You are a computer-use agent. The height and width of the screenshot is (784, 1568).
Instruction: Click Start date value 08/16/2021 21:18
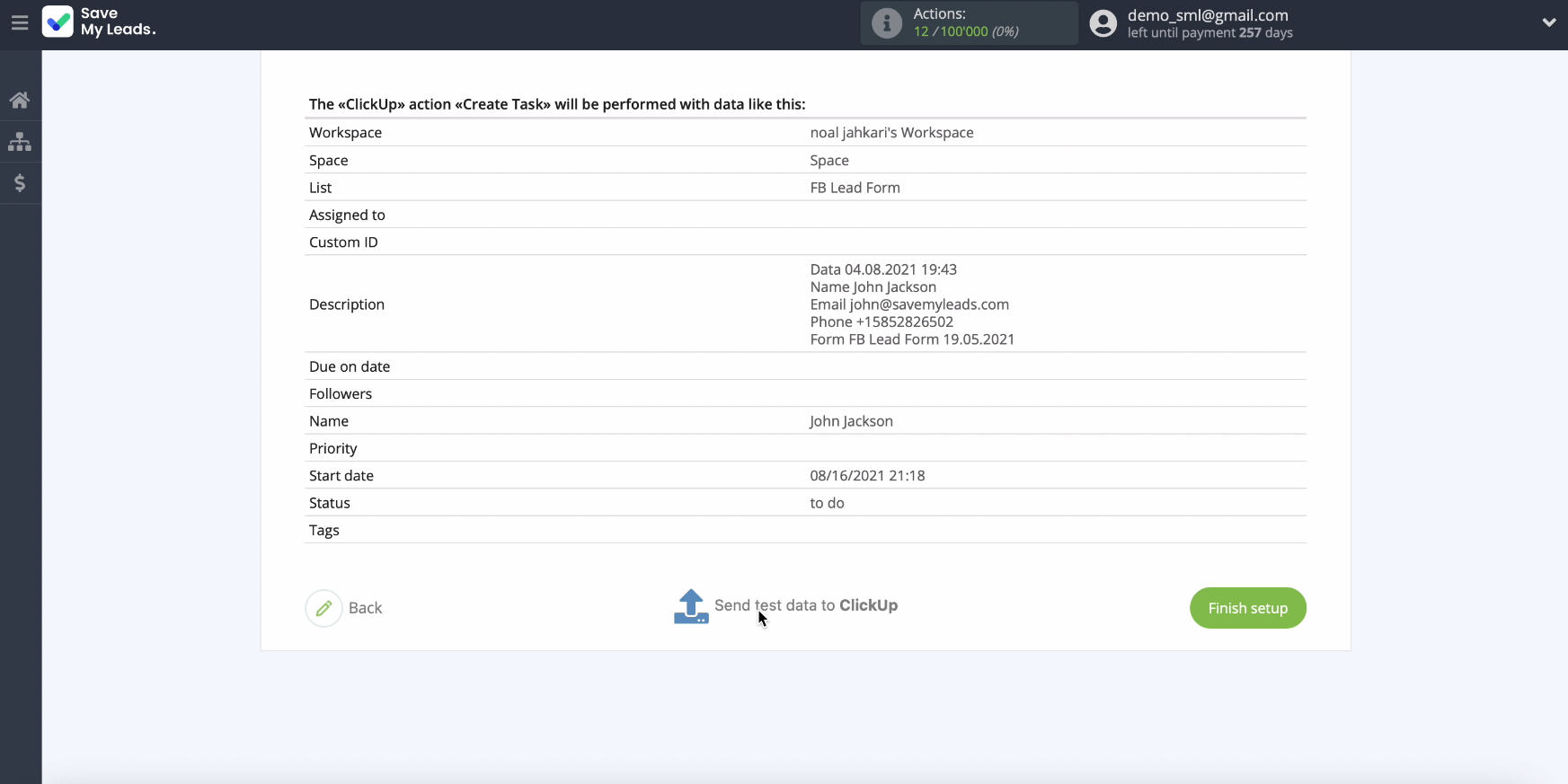[867, 476]
